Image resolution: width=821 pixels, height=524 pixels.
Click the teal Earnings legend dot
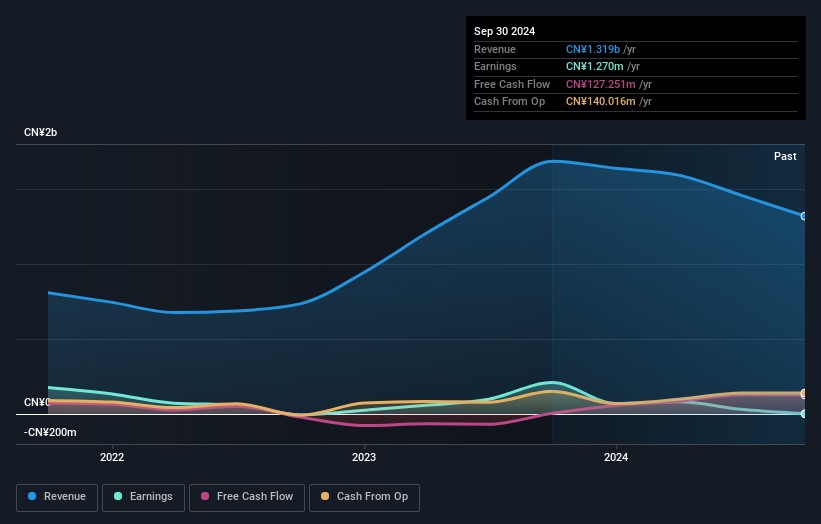[118, 496]
